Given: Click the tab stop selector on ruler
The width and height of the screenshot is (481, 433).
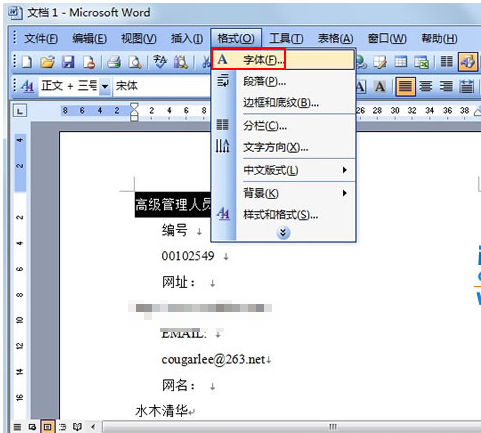Looking at the screenshot, I should (19, 111).
